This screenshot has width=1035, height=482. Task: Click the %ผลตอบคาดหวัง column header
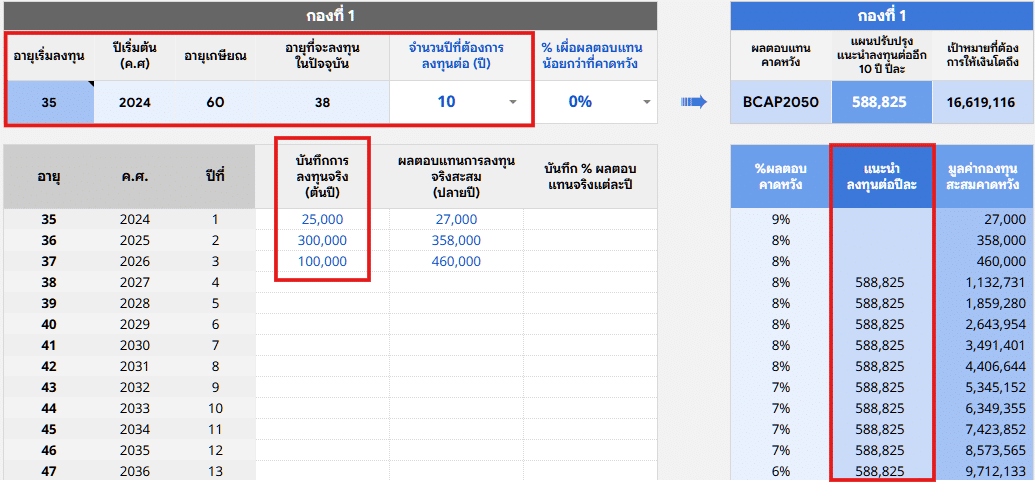tap(781, 176)
